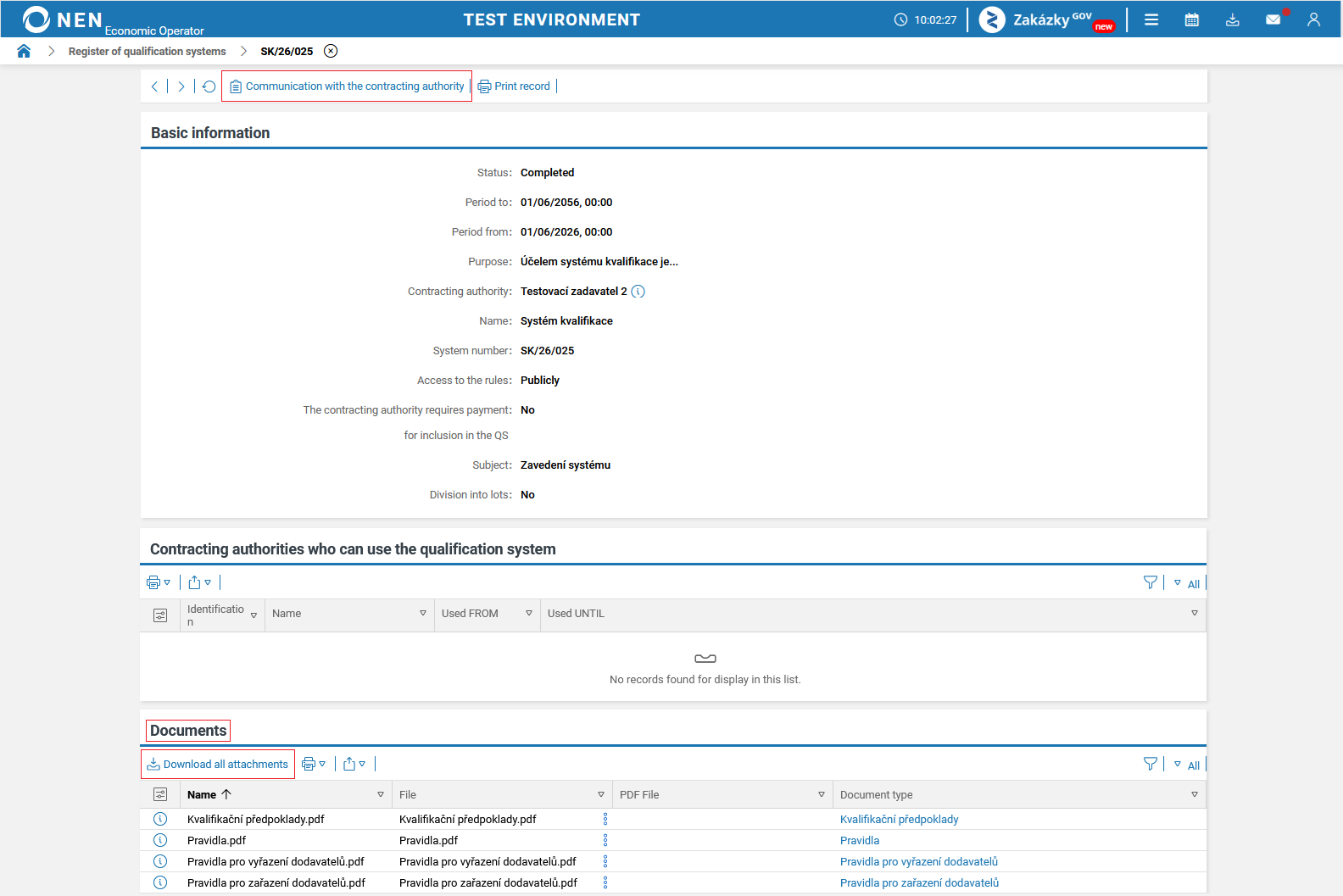This screenshot has height=896, width=1343.
Task: Select SK/26/025 breadcrumb item
Action: pos(287,52)
